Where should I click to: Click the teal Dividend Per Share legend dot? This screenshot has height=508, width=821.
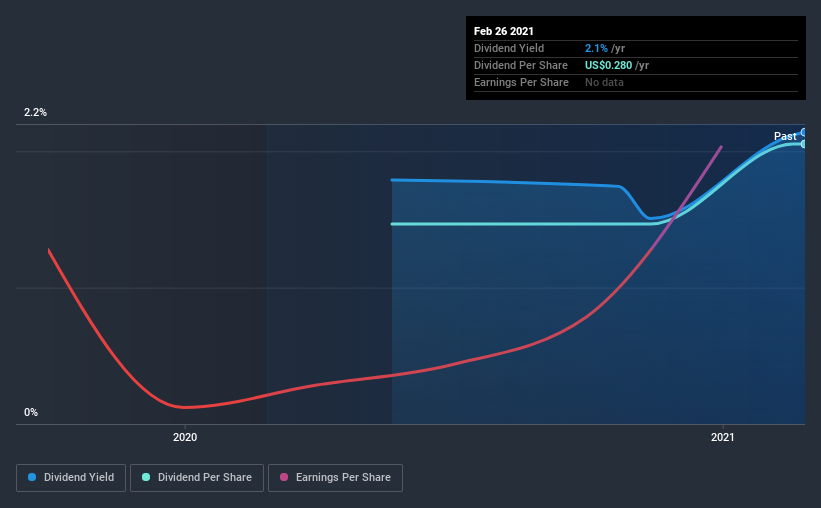click(146, 477)
